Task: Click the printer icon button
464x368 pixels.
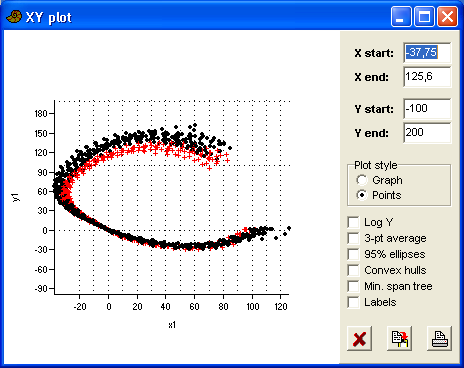Action: tap(439, 339)
